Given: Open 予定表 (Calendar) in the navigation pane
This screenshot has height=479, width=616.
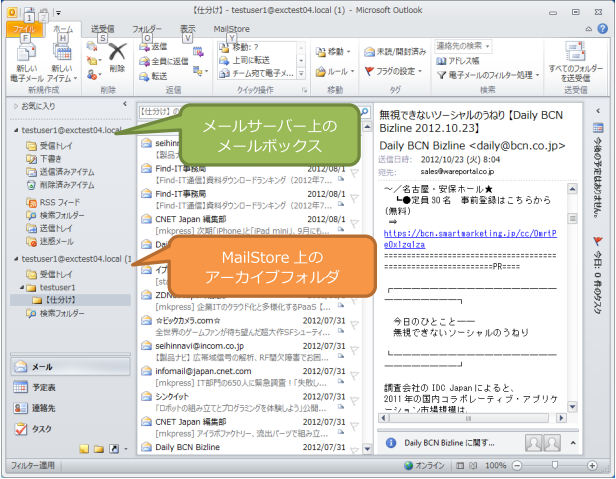Looking at the screenshot, I should (43, 387).
